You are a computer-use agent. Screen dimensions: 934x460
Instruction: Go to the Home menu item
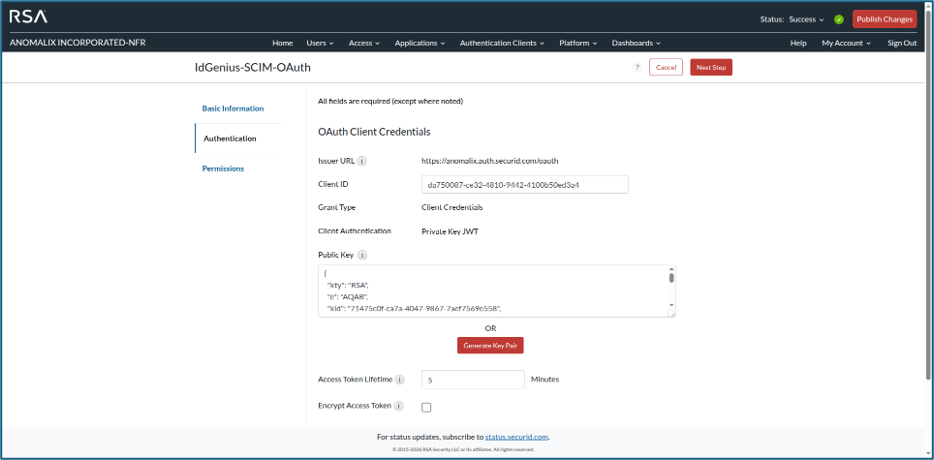pos(282,43)
